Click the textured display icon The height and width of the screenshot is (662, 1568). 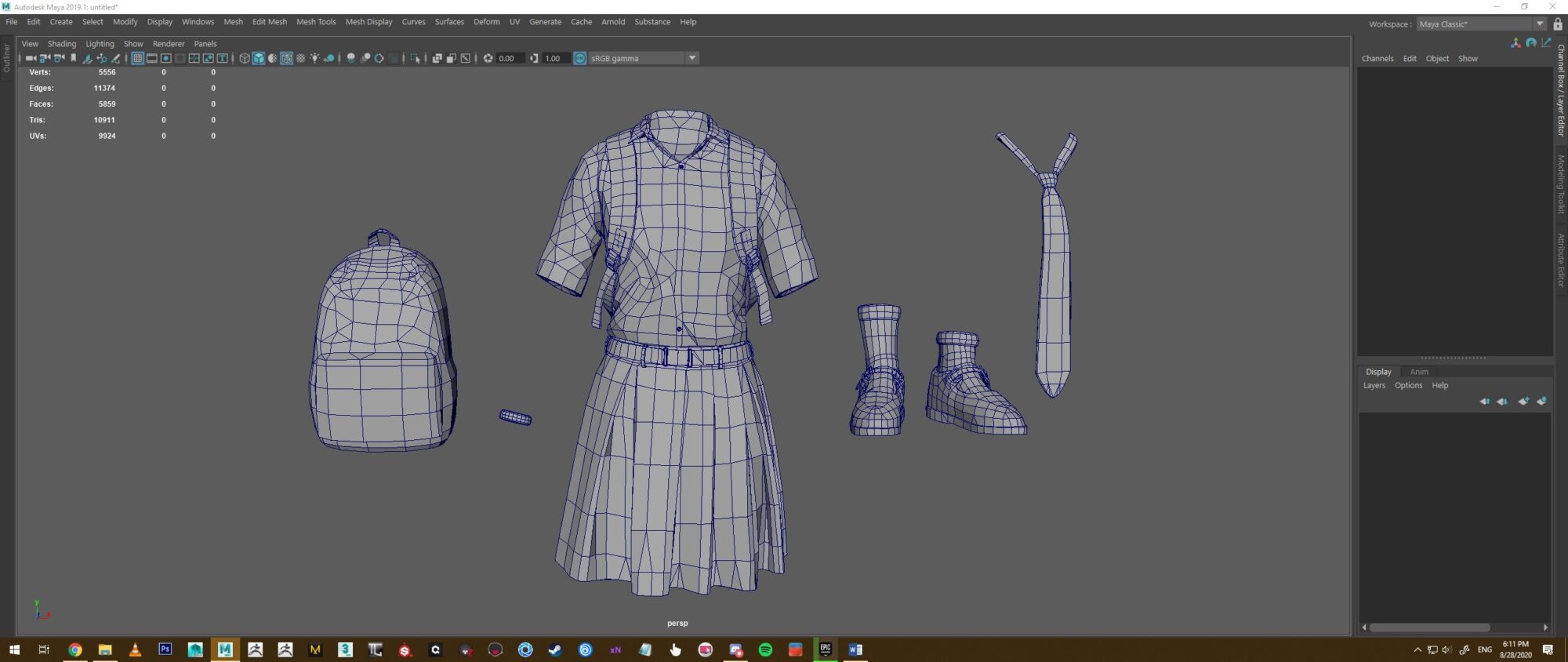(300, 58)
